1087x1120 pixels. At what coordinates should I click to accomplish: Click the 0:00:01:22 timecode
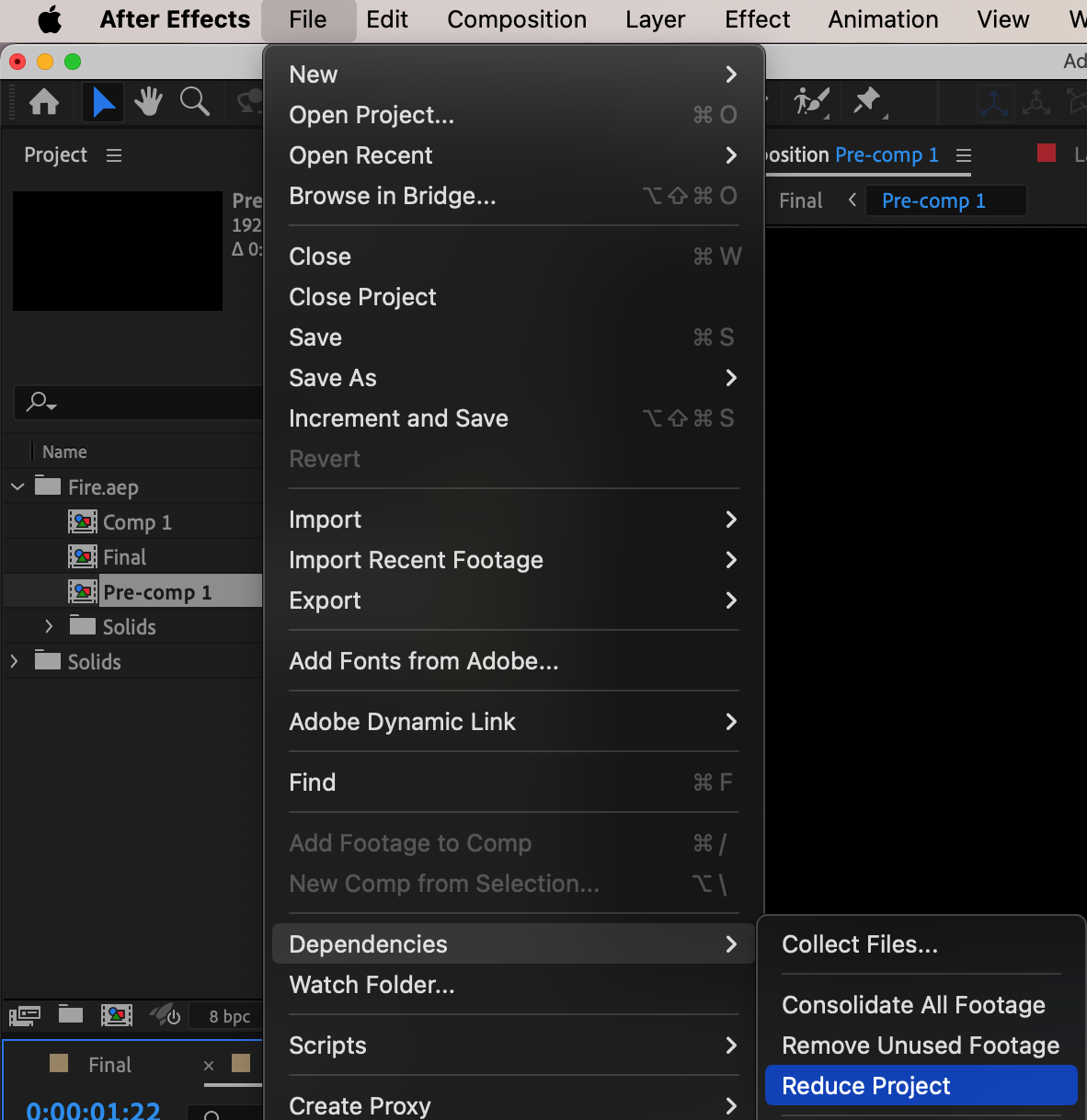click(93, 1111)
